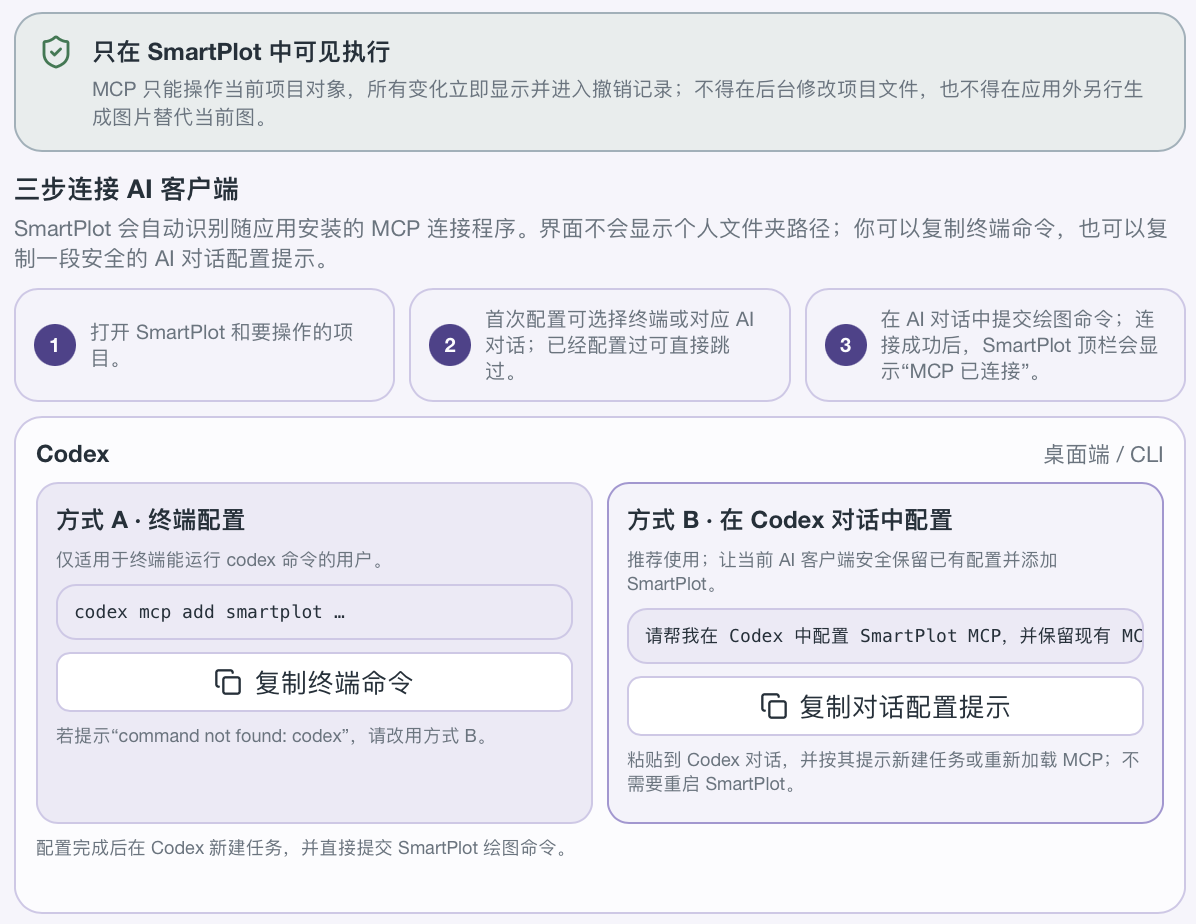The image size is (1196, 924).
Task: Click text 粘贴到 Codex 对话，并按其提示
Action: pos(883,771)
